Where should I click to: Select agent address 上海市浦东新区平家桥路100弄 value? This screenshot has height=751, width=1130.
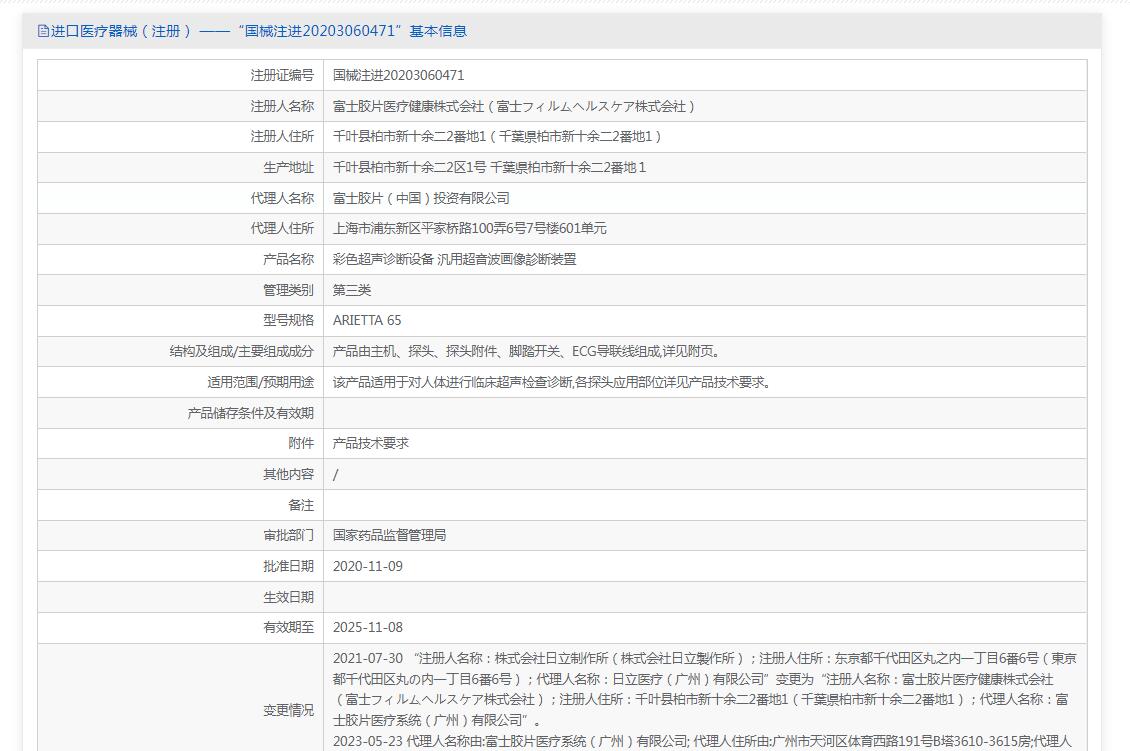click(x=469, y=228)
